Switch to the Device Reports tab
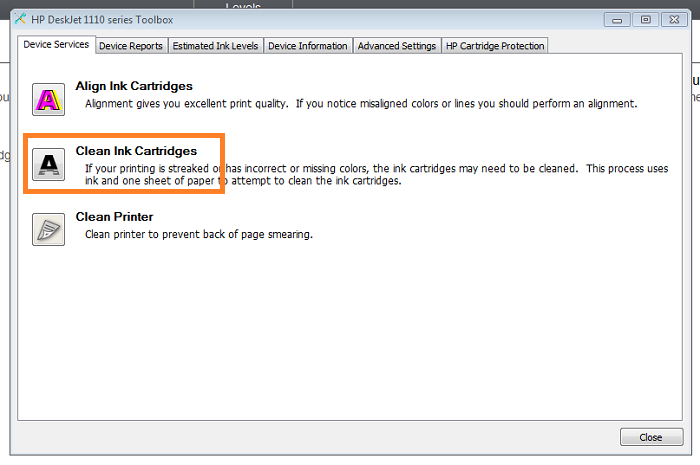 [x=131, y=46]
